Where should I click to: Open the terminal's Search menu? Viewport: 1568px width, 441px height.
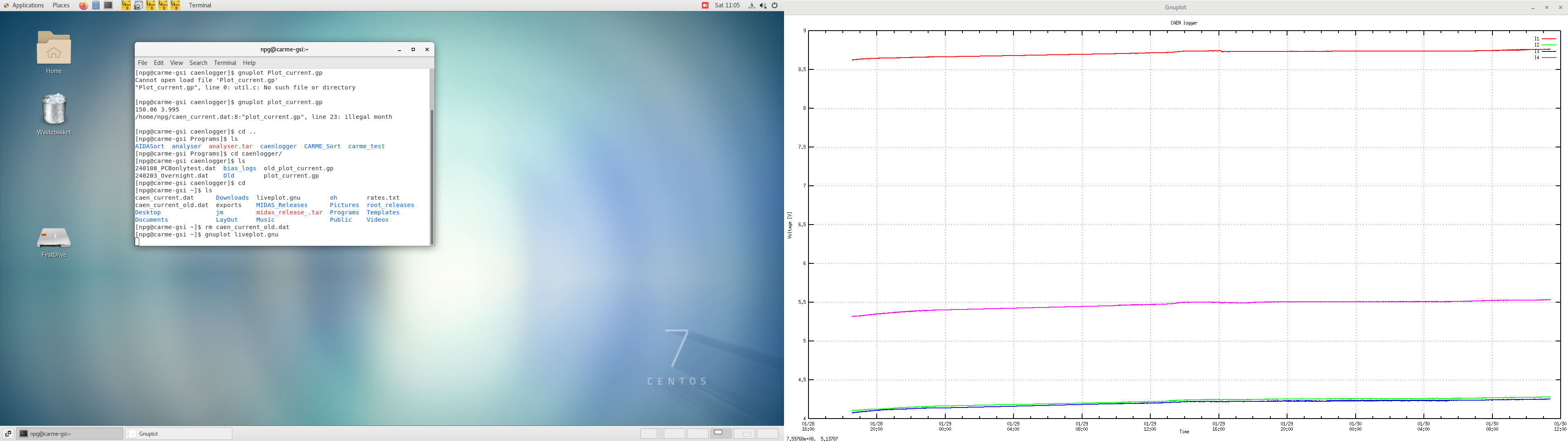198,63
